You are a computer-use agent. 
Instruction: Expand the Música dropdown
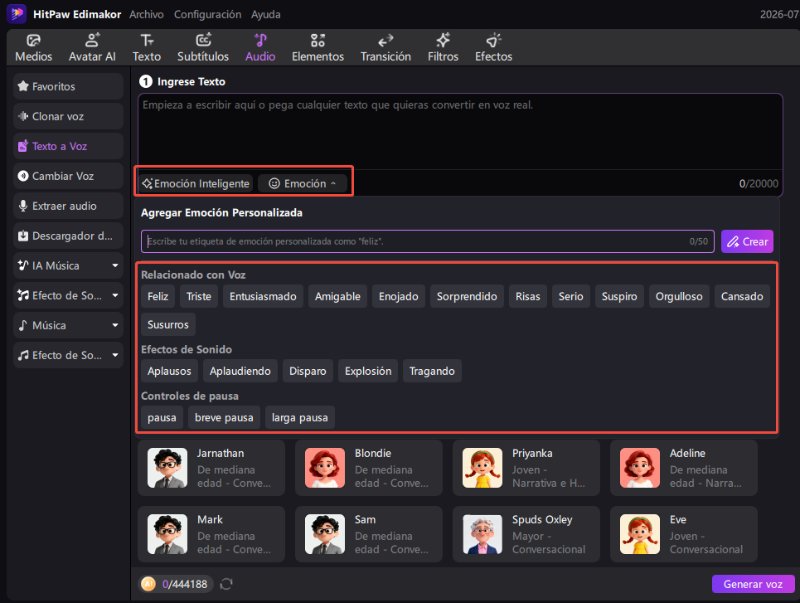click(115, 325)
